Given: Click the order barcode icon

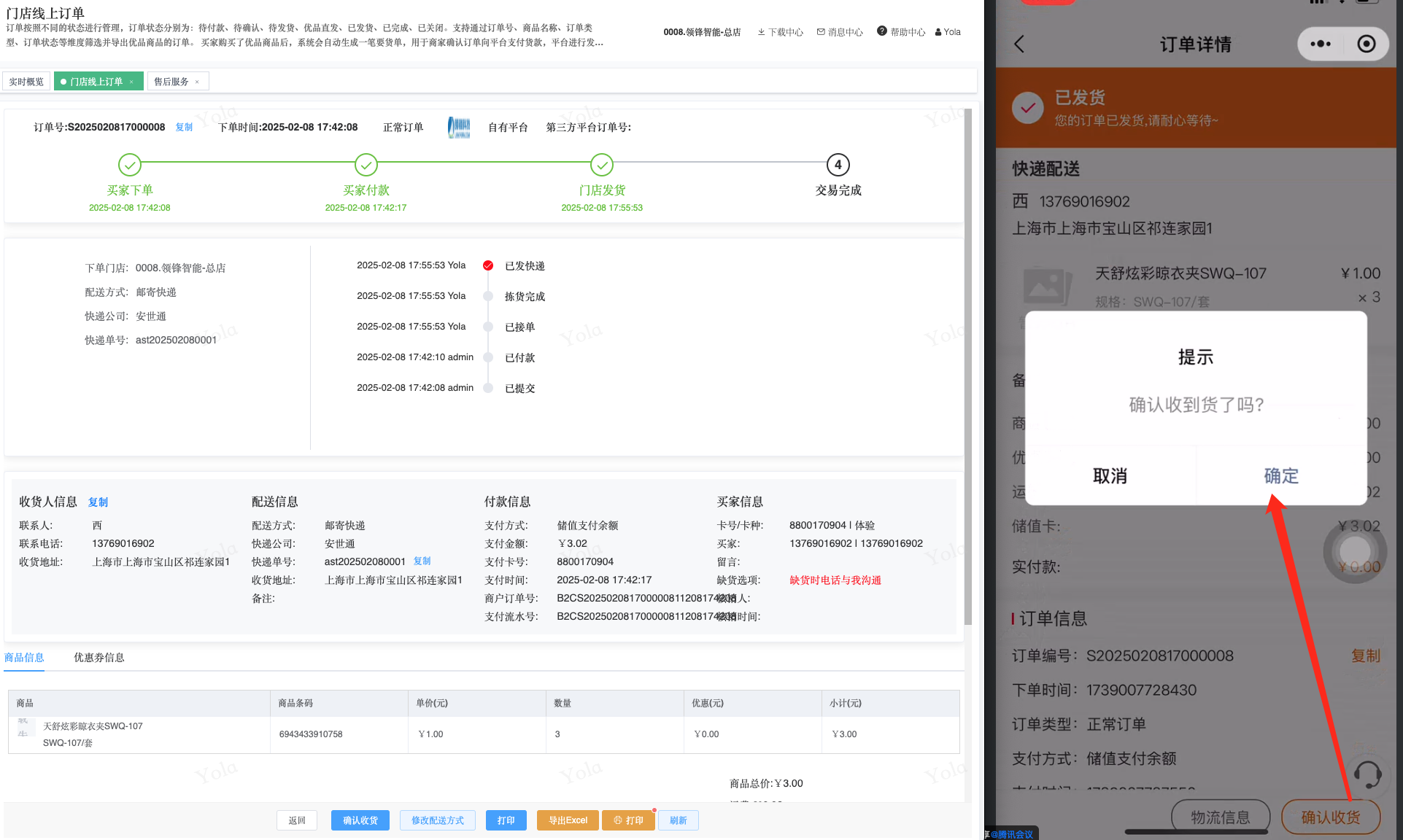Looking at the screenshot, I should coord(459,128).
